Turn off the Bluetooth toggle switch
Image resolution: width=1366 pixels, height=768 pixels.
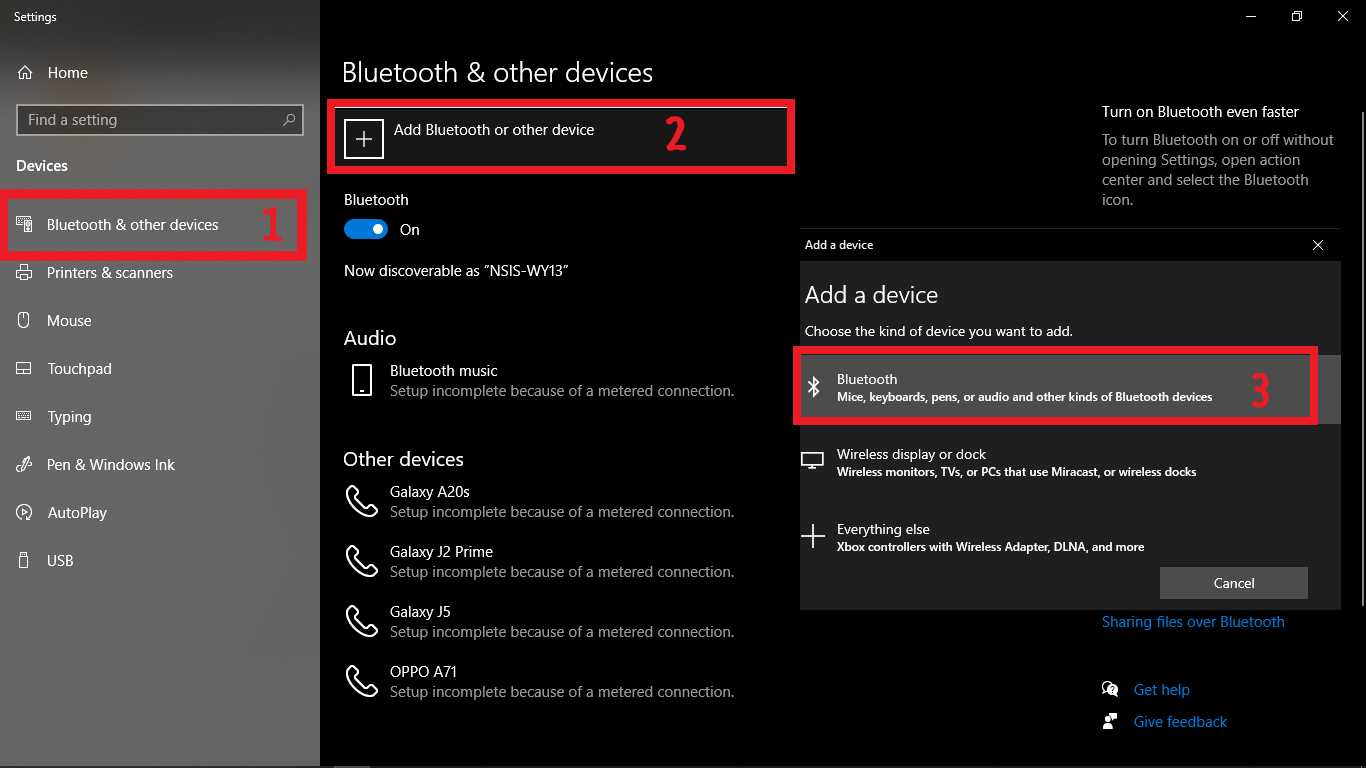[x=366, y=229]
